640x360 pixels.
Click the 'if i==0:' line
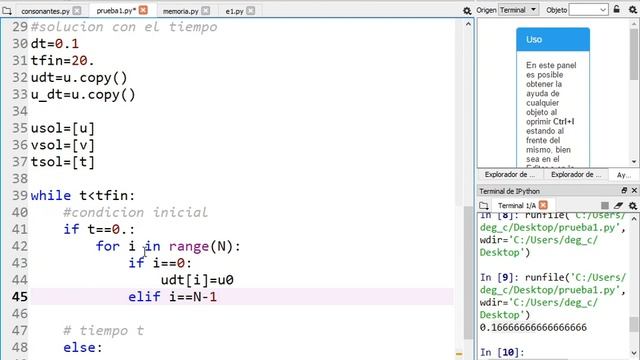(x=160, y=263)
